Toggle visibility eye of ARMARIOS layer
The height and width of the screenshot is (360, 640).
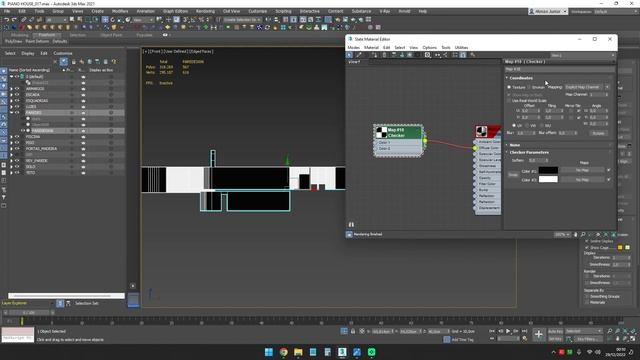tap(17, 89)
